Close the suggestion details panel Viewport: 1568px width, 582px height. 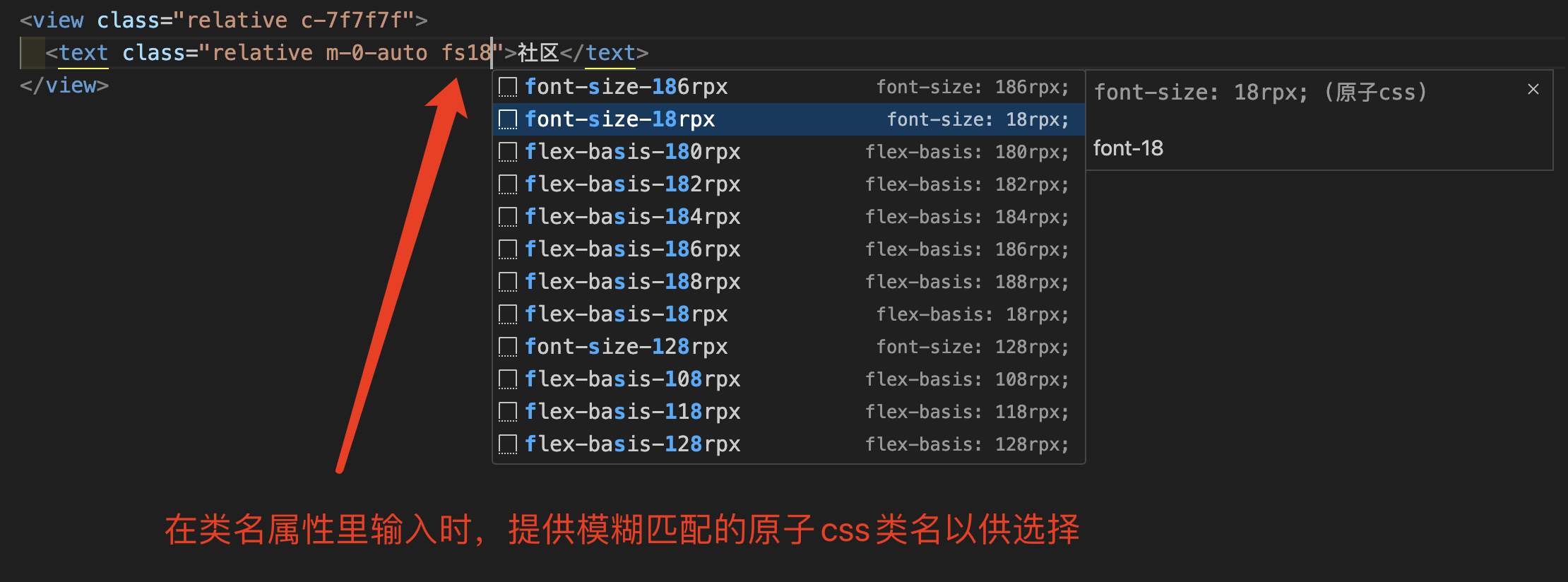(1533, 89)
